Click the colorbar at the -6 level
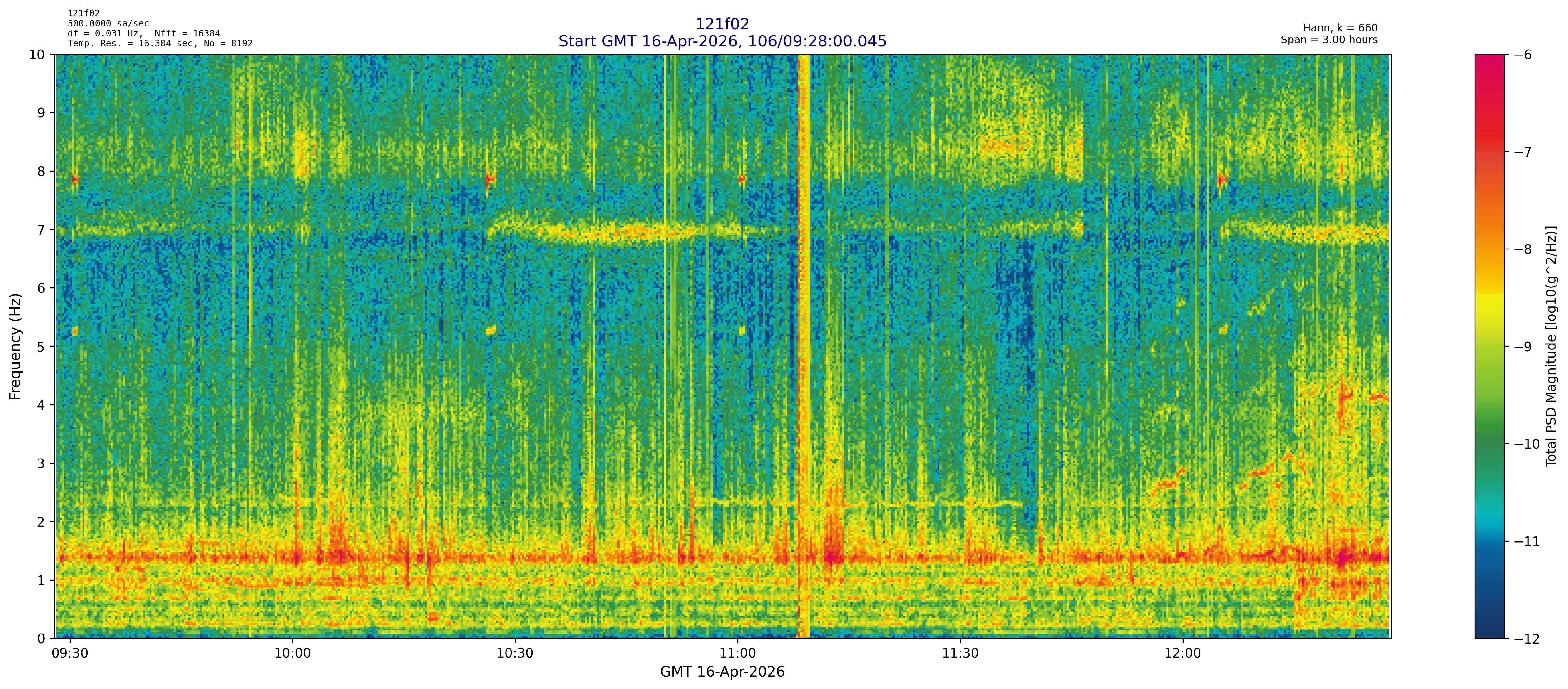This screenshot has width=1568, height=689. (1489, 55)
